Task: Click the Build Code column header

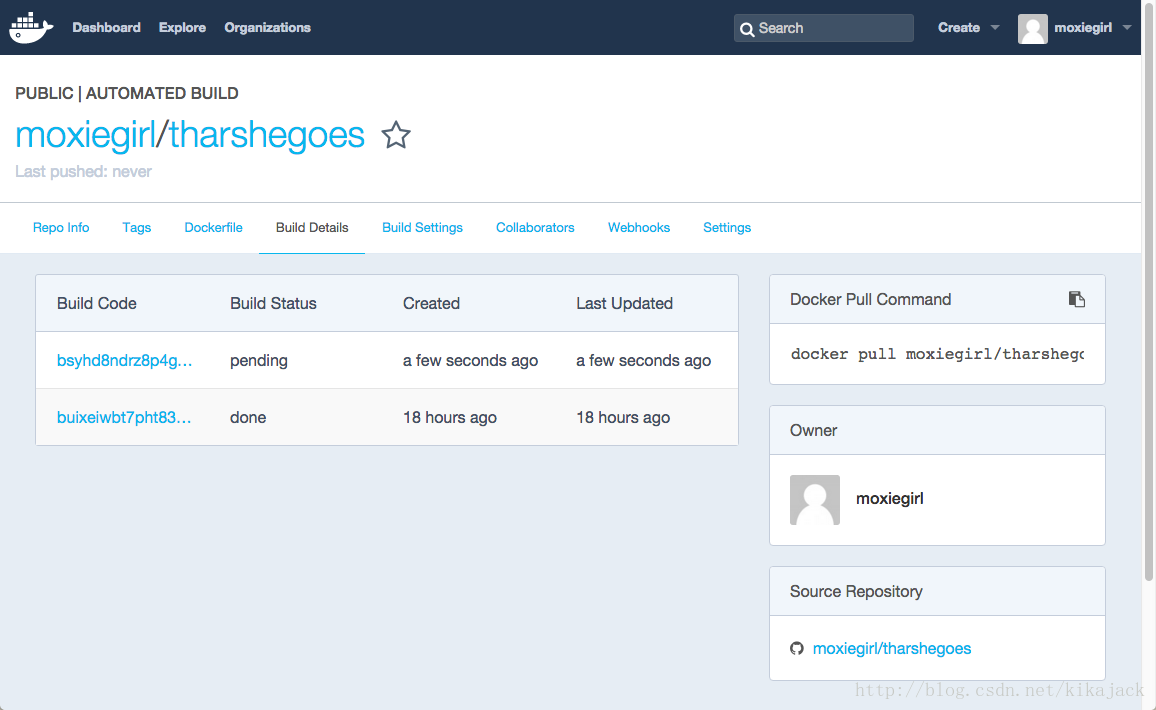Action: point(97,304)
